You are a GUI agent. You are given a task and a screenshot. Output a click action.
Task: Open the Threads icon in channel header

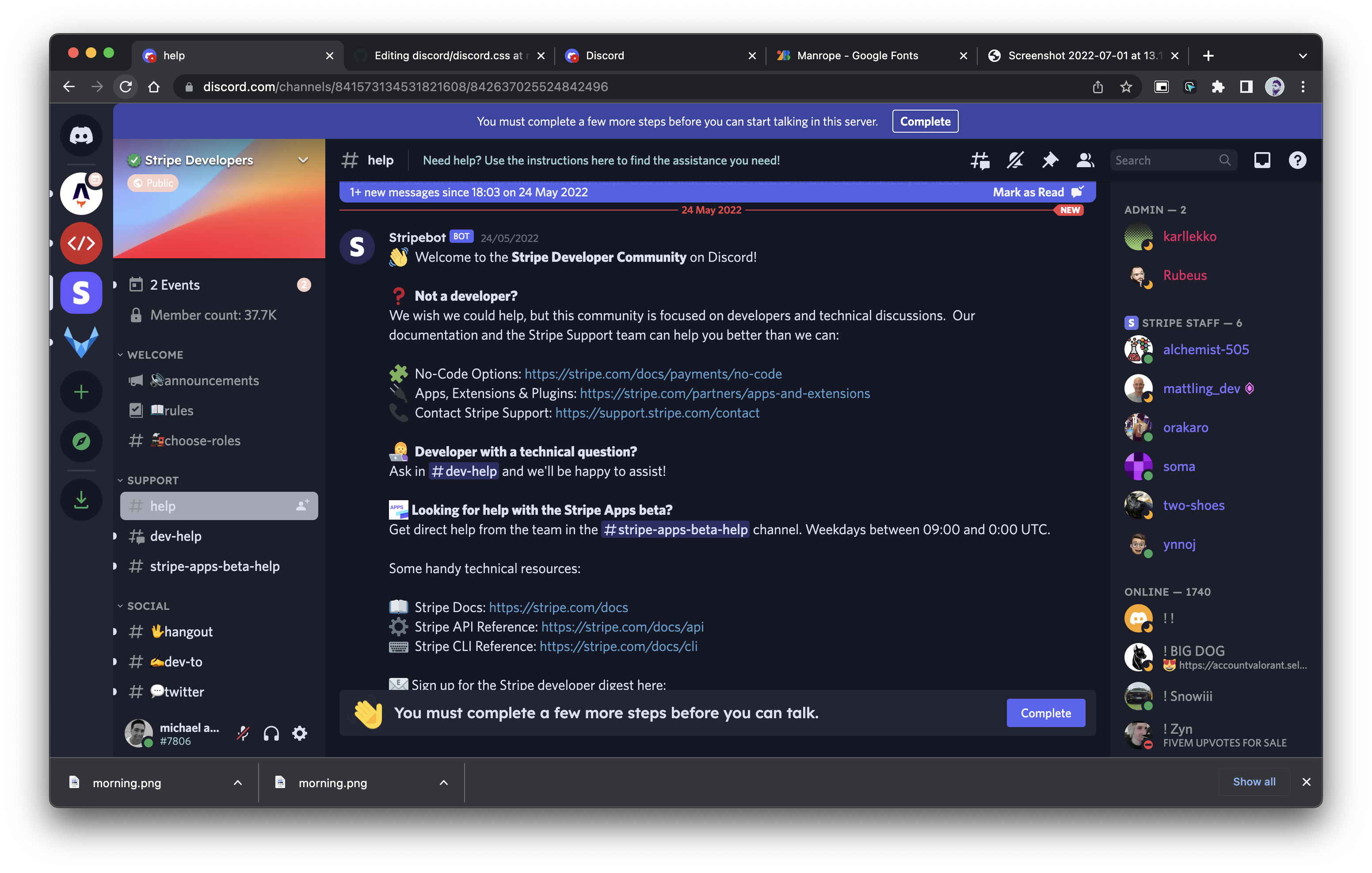coord(979,160)
